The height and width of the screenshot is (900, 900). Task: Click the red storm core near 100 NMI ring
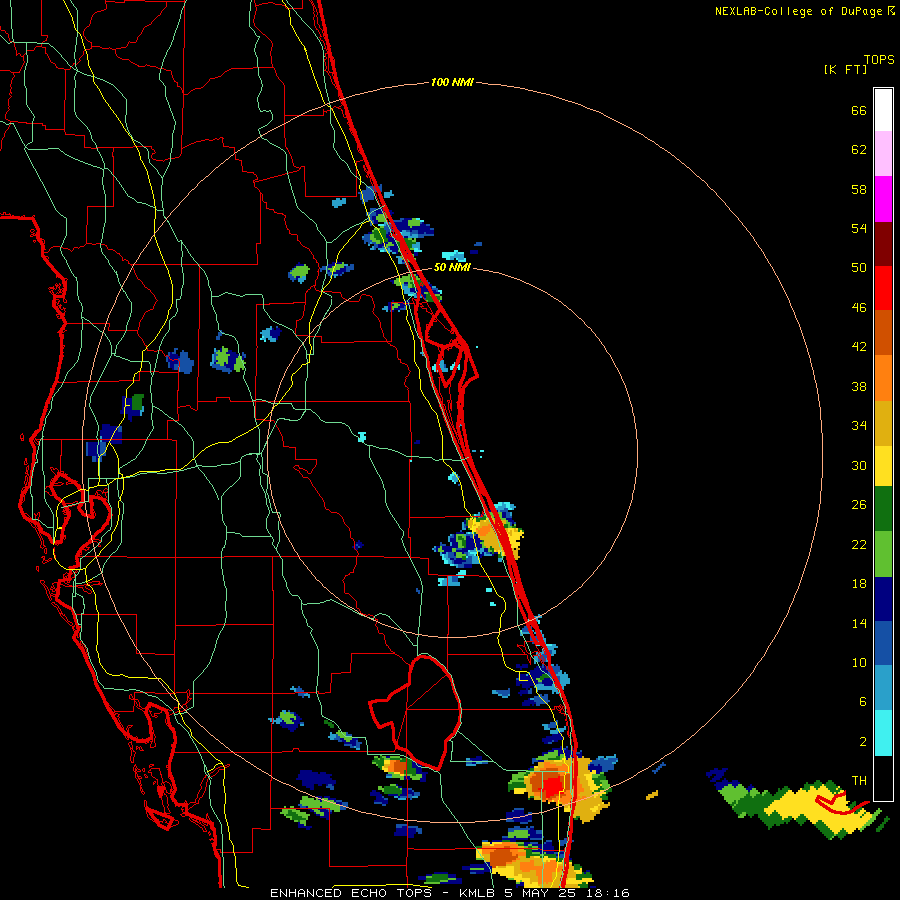[x=553, y=785]
